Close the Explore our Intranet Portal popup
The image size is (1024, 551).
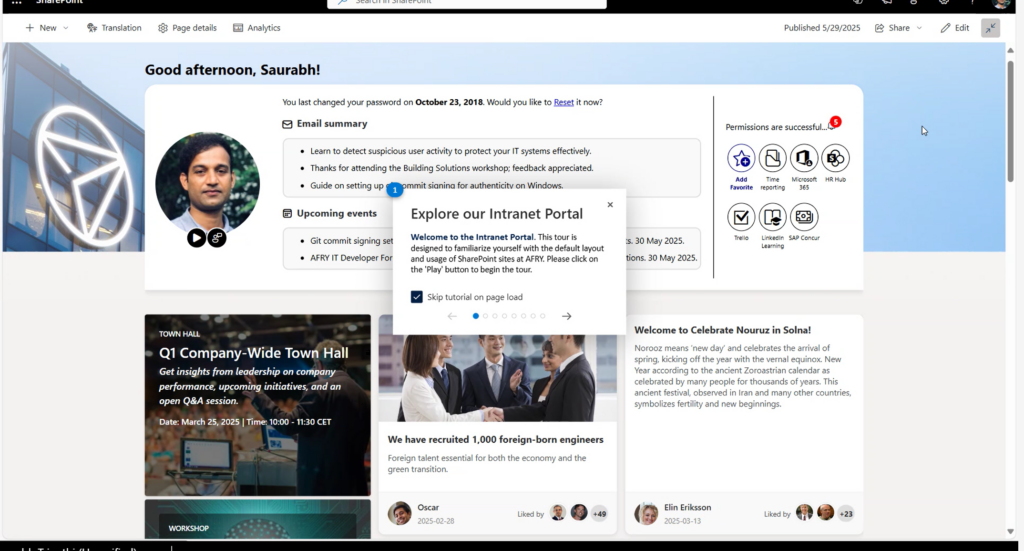click(x=610, y=204)
